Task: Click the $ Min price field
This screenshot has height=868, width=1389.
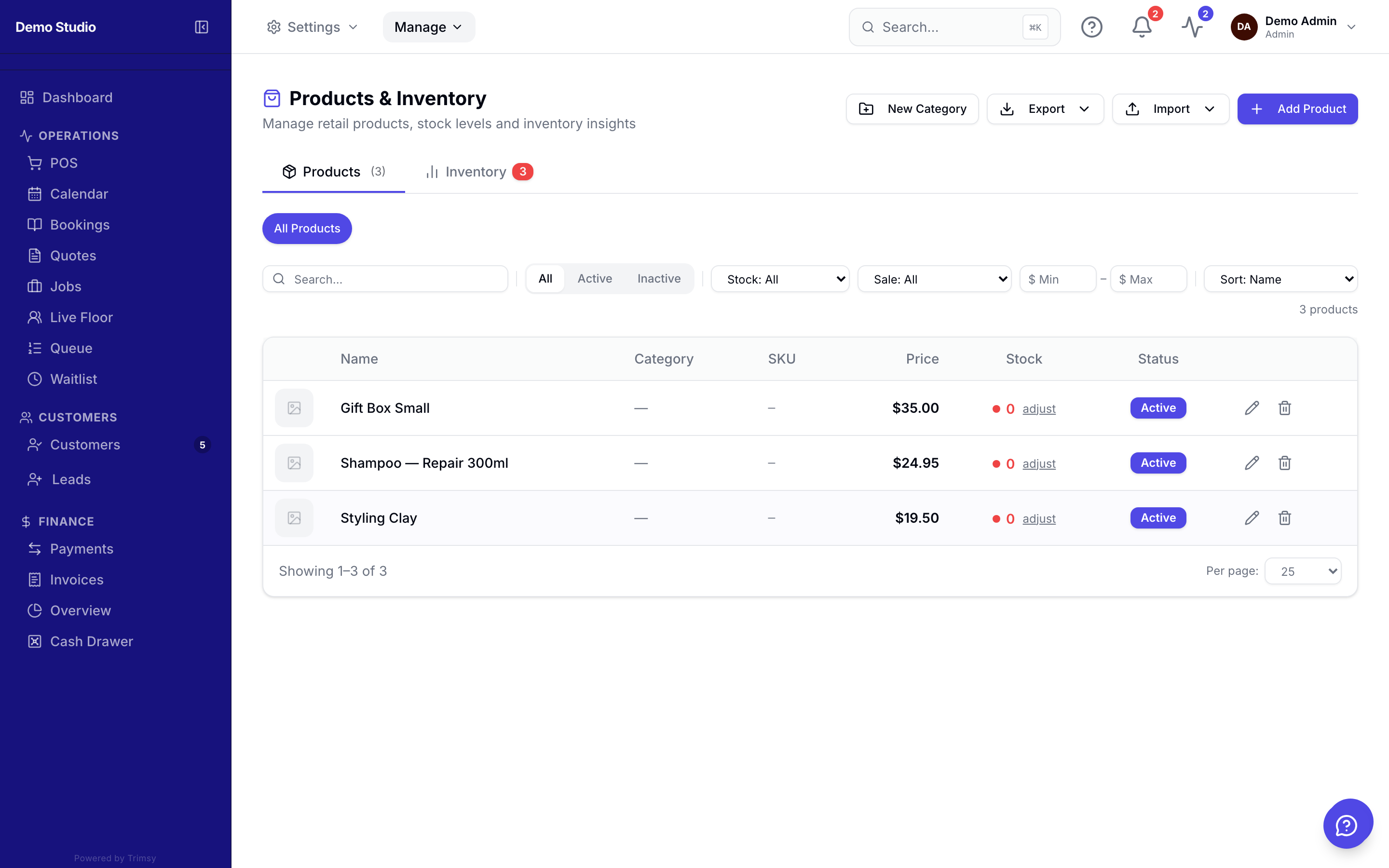Action: [1057, 279]
